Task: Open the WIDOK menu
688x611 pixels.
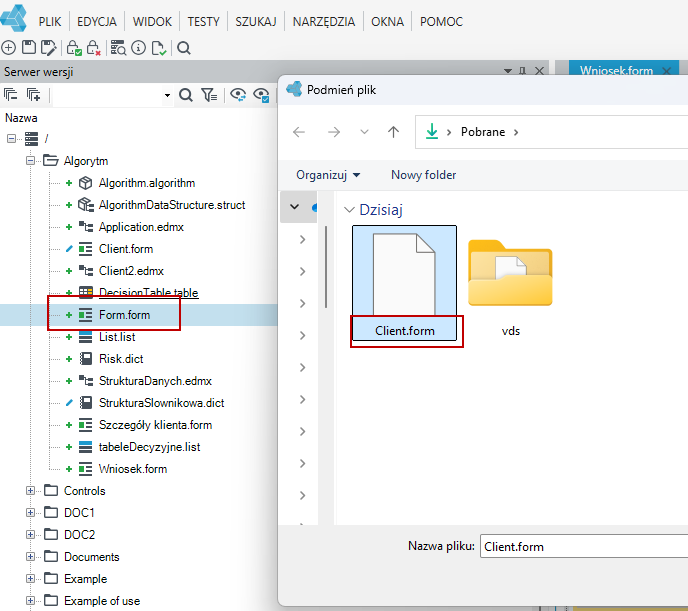Action: 152,21
